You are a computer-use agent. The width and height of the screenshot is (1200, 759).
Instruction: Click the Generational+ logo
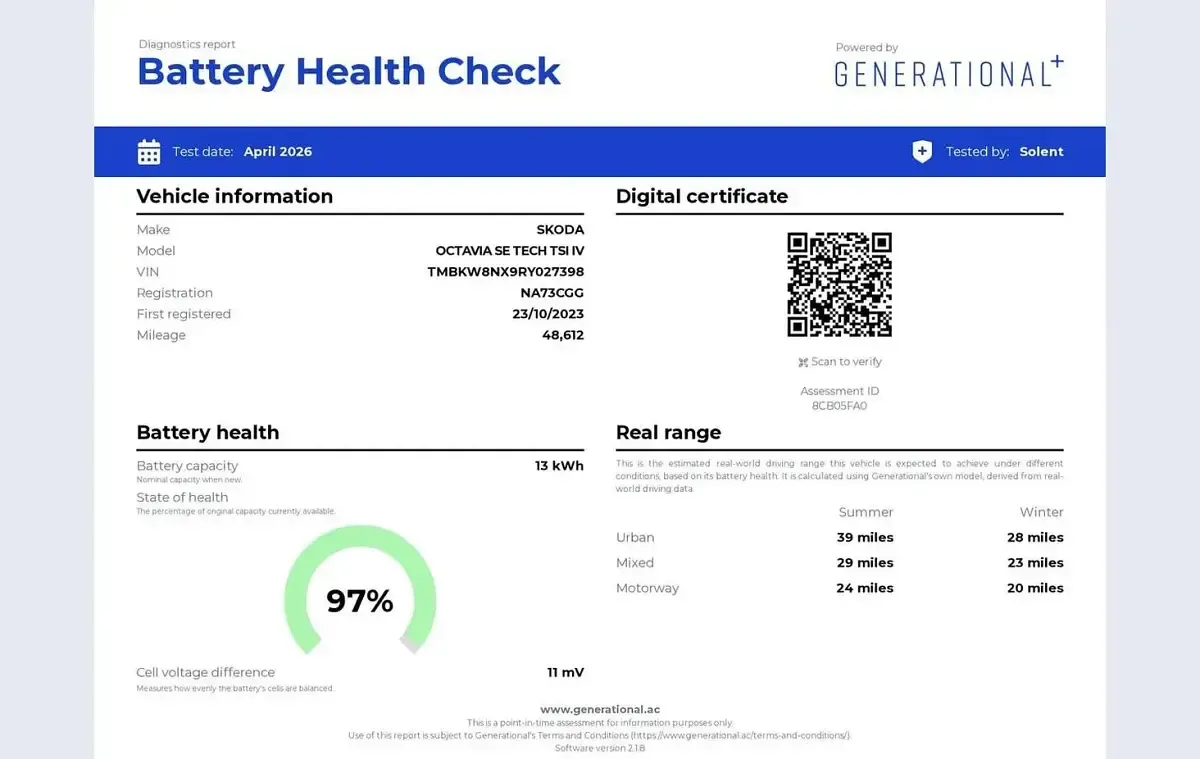click(x=949, y=72)
